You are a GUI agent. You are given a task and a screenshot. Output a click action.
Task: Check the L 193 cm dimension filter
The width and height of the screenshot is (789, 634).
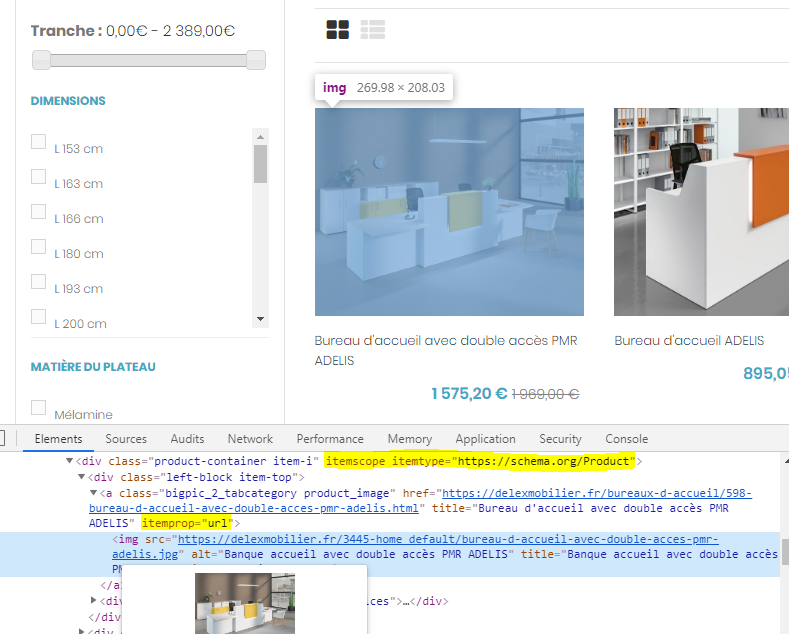point(39,281)
